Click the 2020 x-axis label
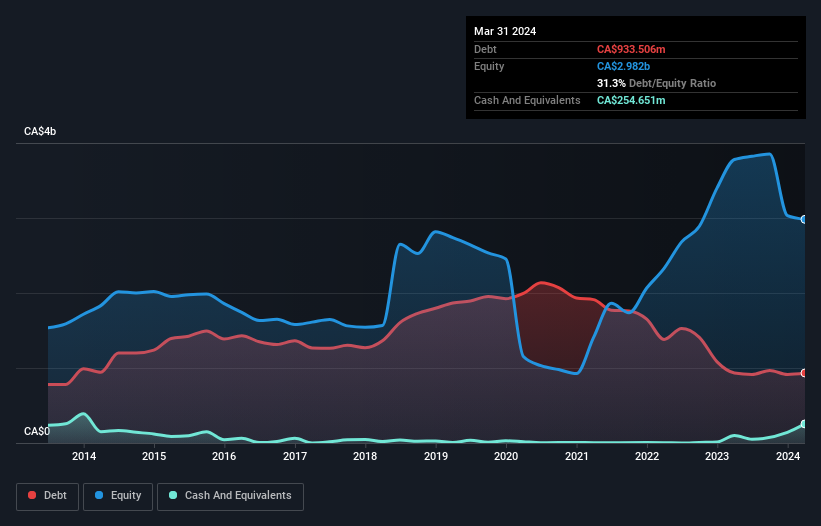Image resolution: width=821 pixels, height=526 pixels. tap(506, 456)
